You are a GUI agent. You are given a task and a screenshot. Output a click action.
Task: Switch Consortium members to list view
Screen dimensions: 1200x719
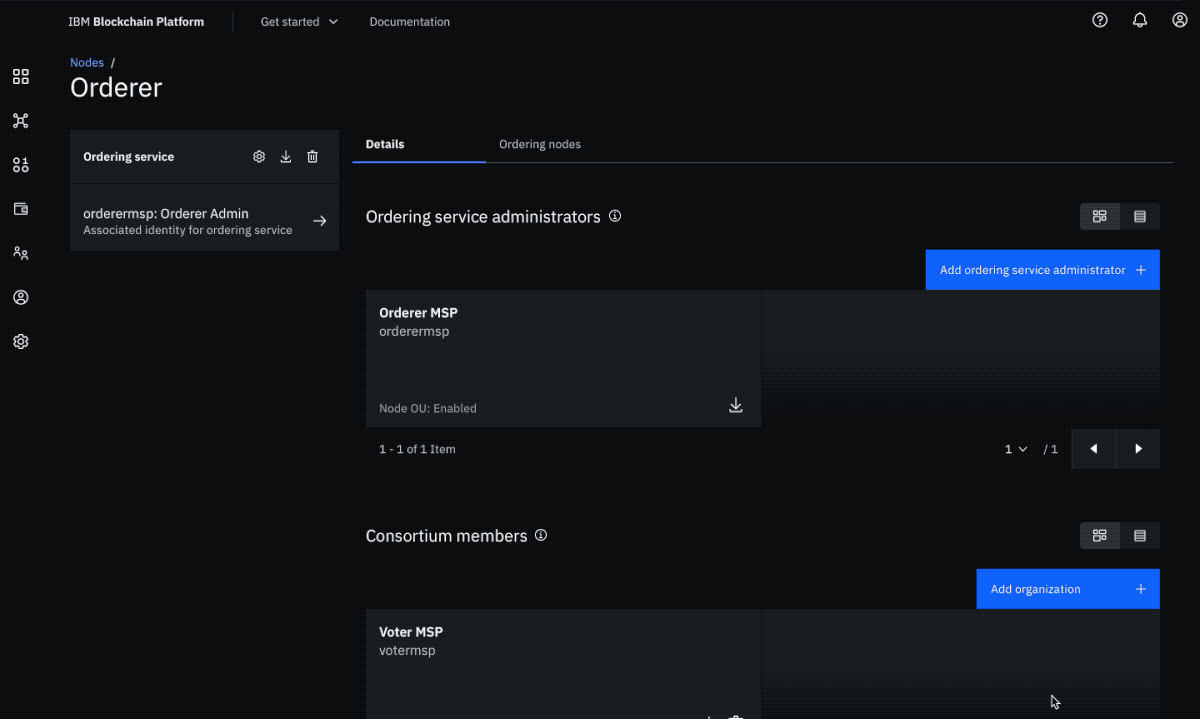(x=1140, y=536)
